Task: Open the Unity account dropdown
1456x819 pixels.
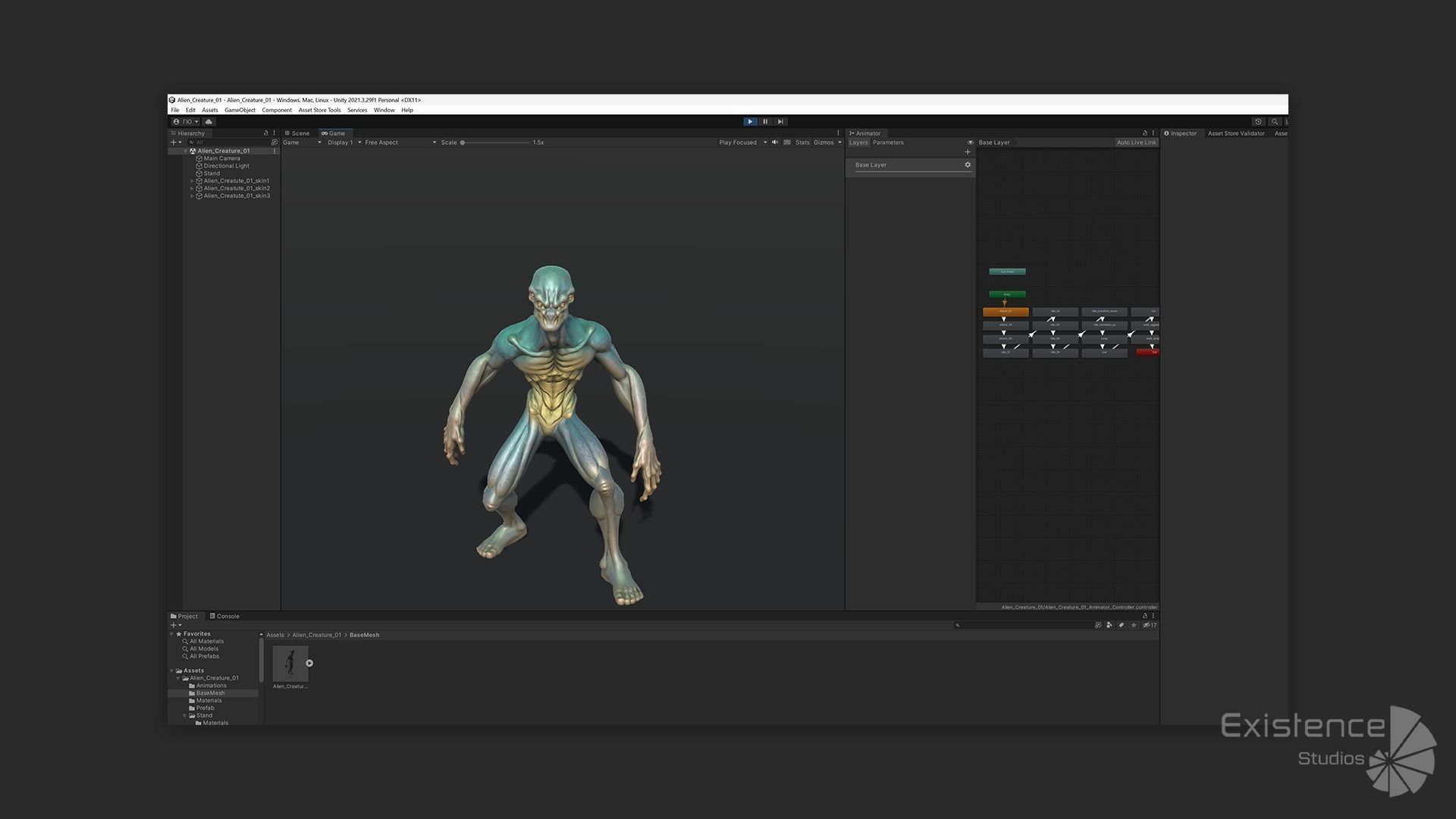Action: [186, 121]
